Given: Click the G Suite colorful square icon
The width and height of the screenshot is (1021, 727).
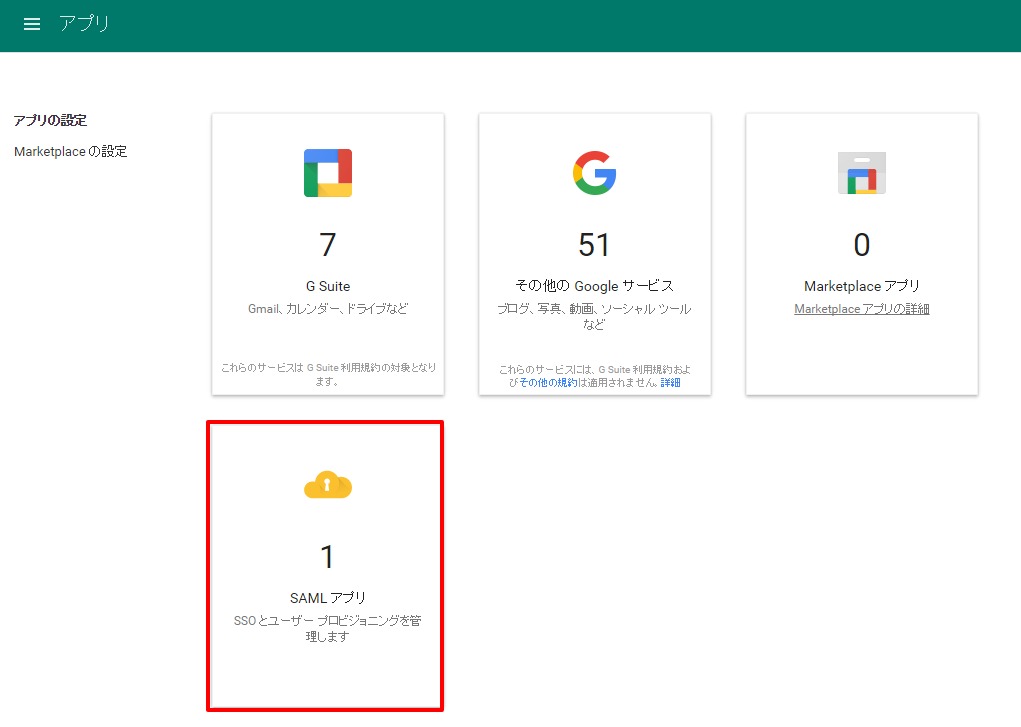Looking at the screenshot, I should (x=328, y=173).
